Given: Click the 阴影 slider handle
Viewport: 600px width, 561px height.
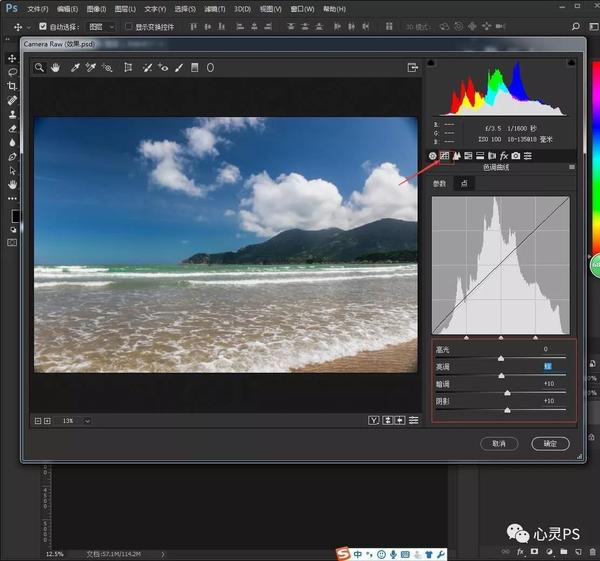Looking at the screenshot, I should tap(507, 410).
